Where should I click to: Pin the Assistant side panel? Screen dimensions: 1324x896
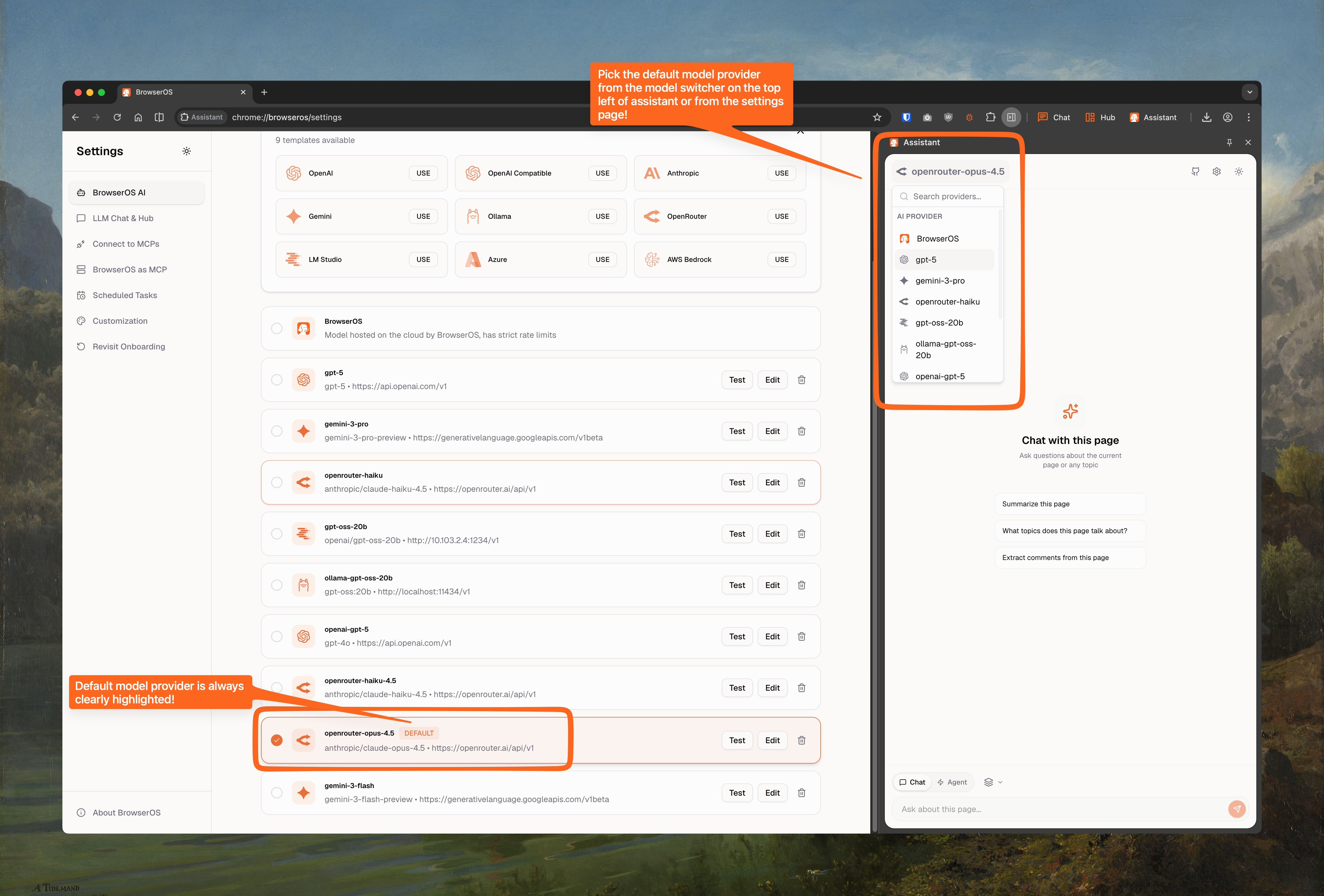1229,142
